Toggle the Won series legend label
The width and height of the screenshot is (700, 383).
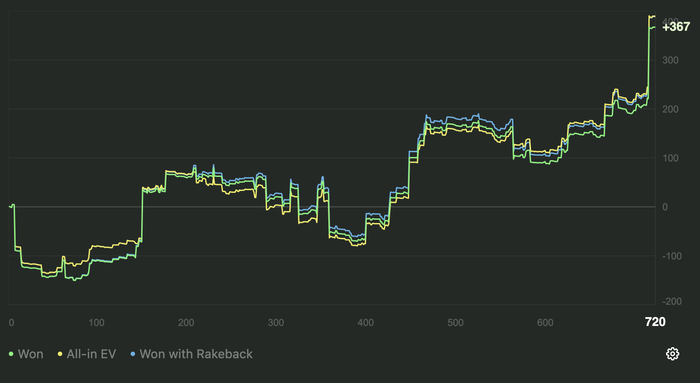31,354
